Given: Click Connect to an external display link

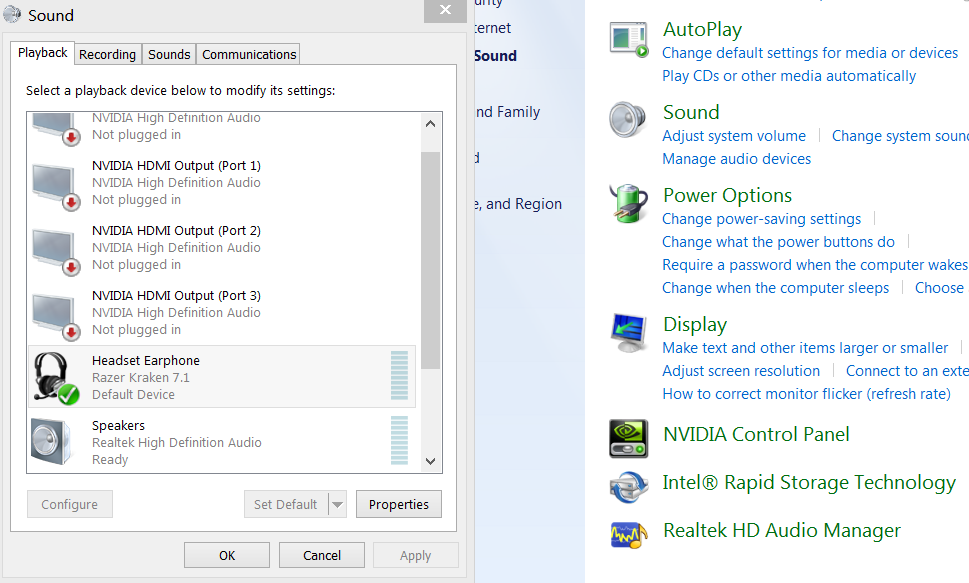Looking at the screenshot, I should (x=907, y=371).
